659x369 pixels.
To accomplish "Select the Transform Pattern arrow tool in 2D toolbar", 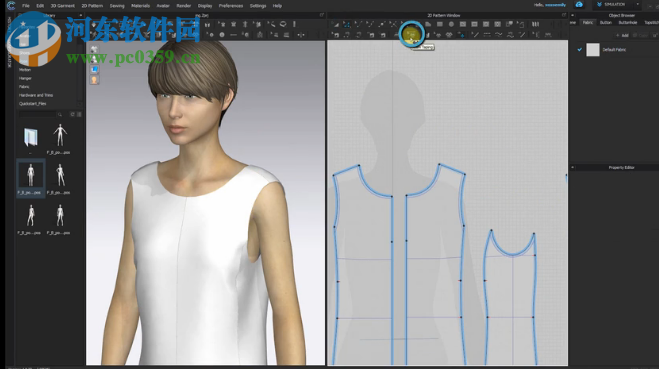I will coord(335,24).
